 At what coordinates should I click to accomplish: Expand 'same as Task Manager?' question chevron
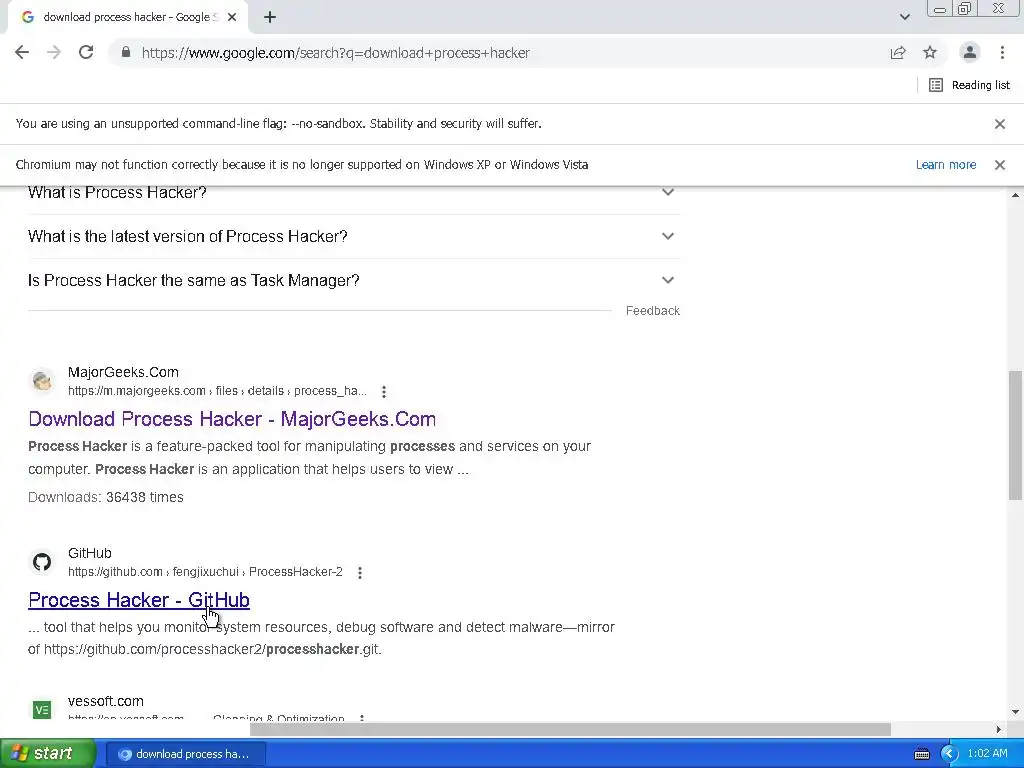(667, 280)
